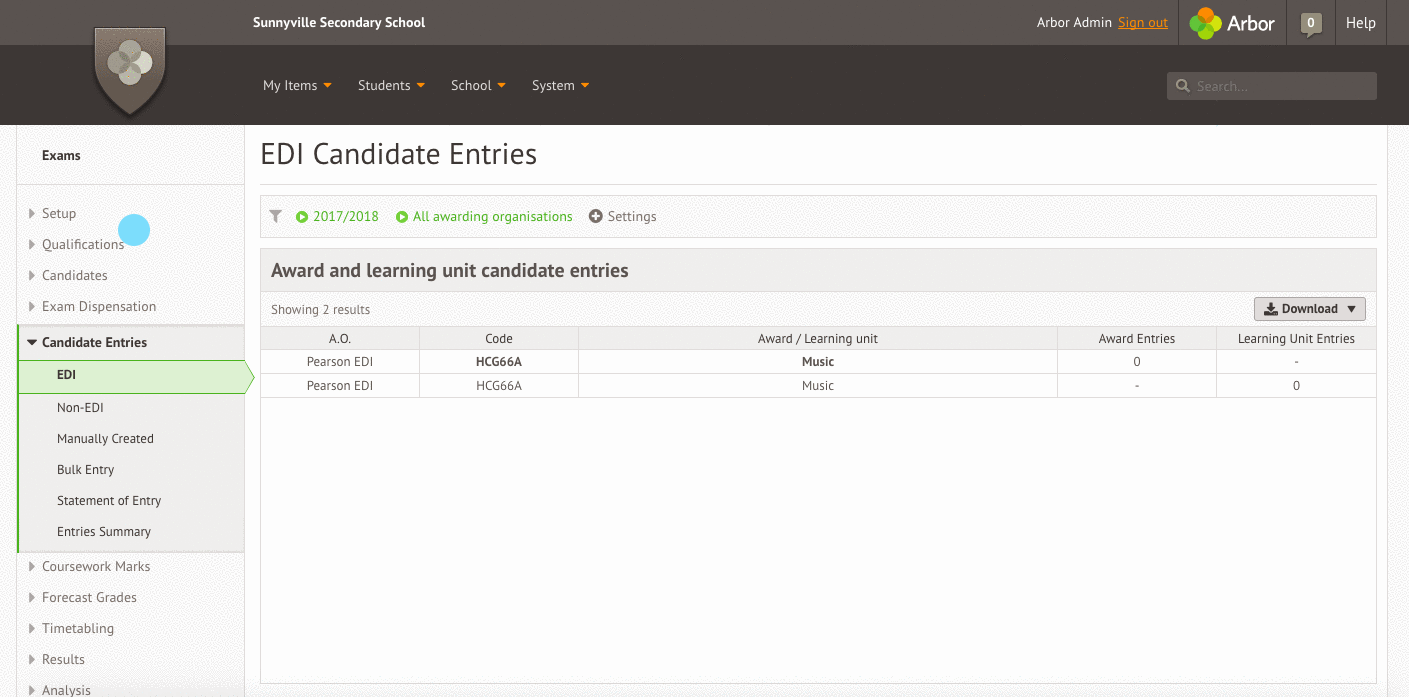
Task: Open the Download dropdown button
Action: point(1310,309)
